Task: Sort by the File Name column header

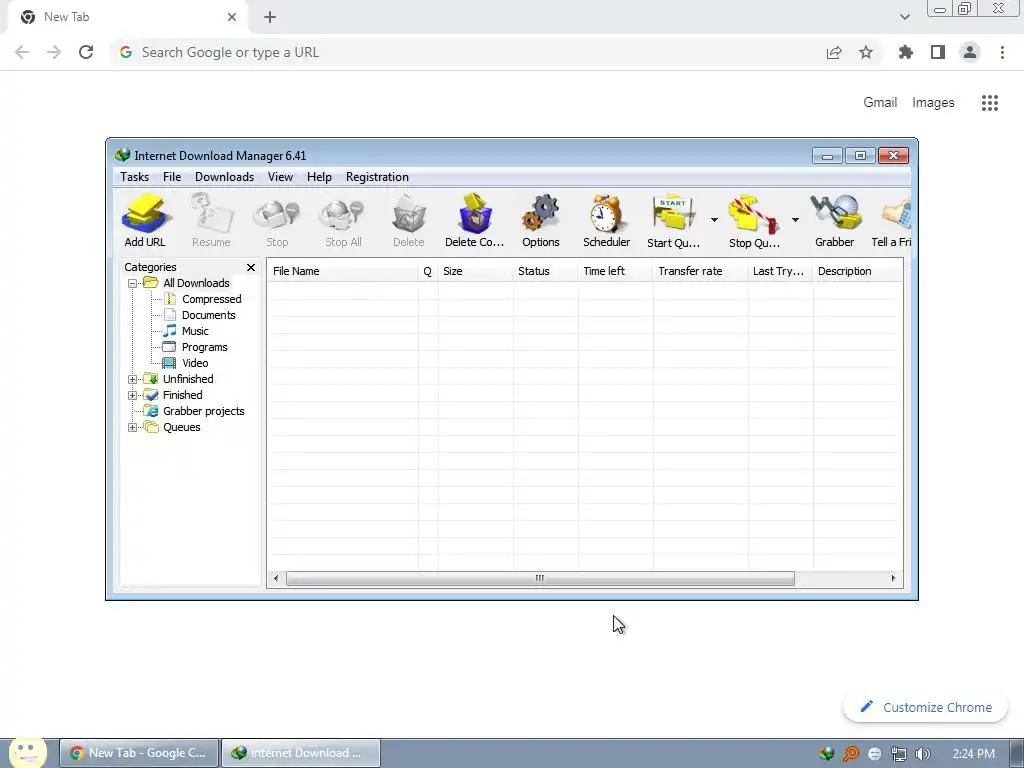Action: coord(343,271)
